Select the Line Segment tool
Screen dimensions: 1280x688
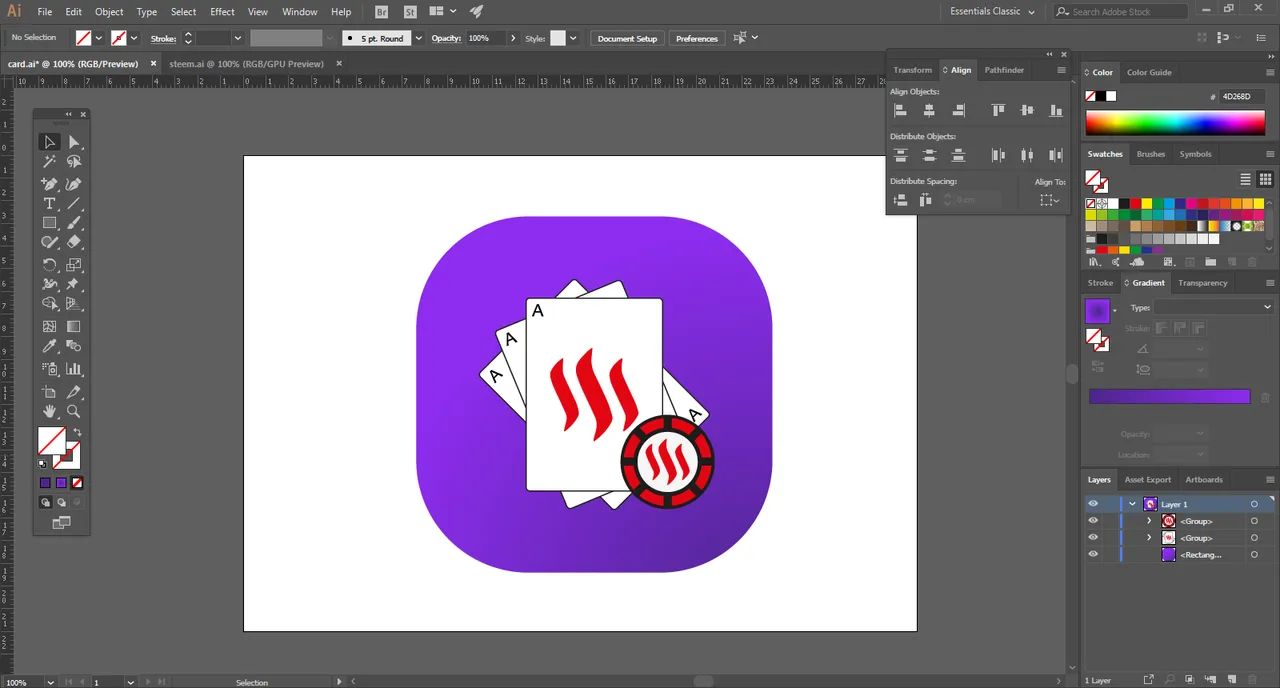(74, 203)
